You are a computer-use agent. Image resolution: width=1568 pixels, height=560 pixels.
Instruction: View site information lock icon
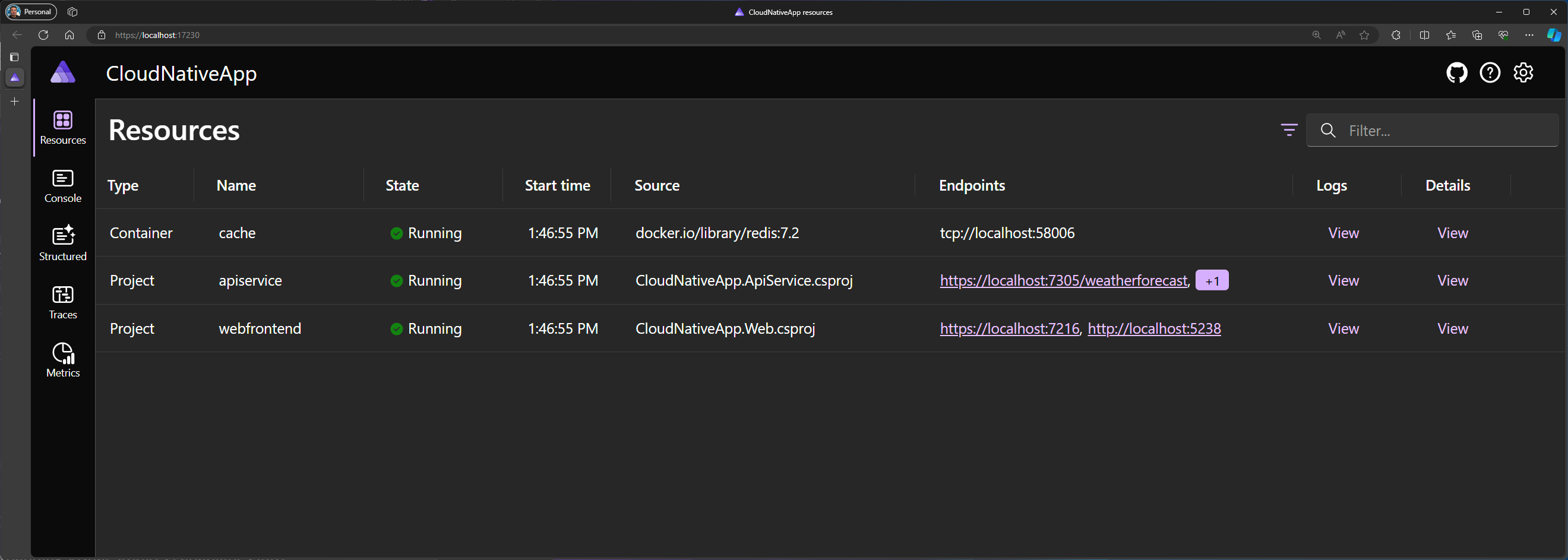point(102,35)
